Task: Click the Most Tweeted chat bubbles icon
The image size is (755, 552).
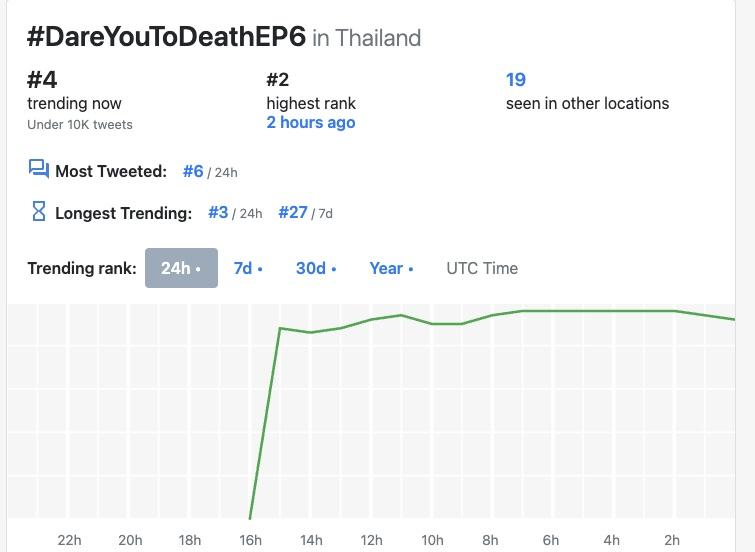Action: (39, 169)
